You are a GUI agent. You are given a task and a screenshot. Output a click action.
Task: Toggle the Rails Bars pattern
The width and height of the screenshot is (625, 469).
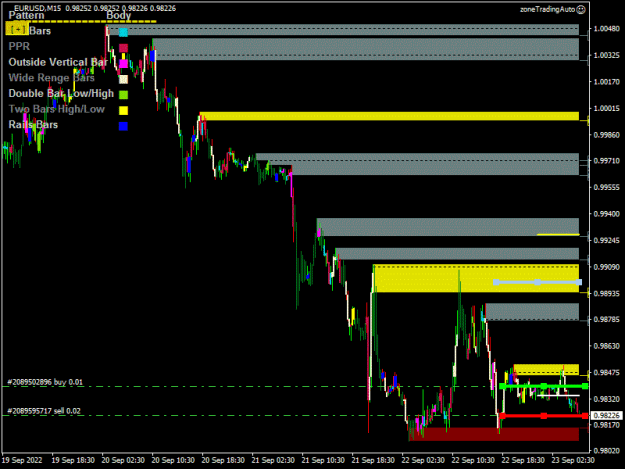33,125
